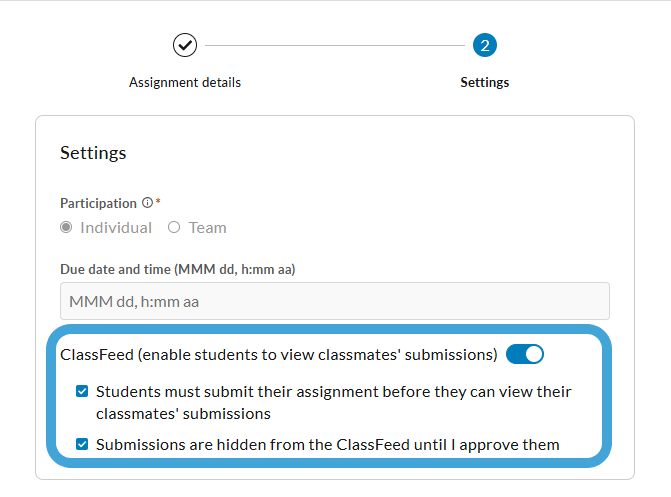Click the Team option label text
This screenshot has width=671, height=497.
point(208,228)
